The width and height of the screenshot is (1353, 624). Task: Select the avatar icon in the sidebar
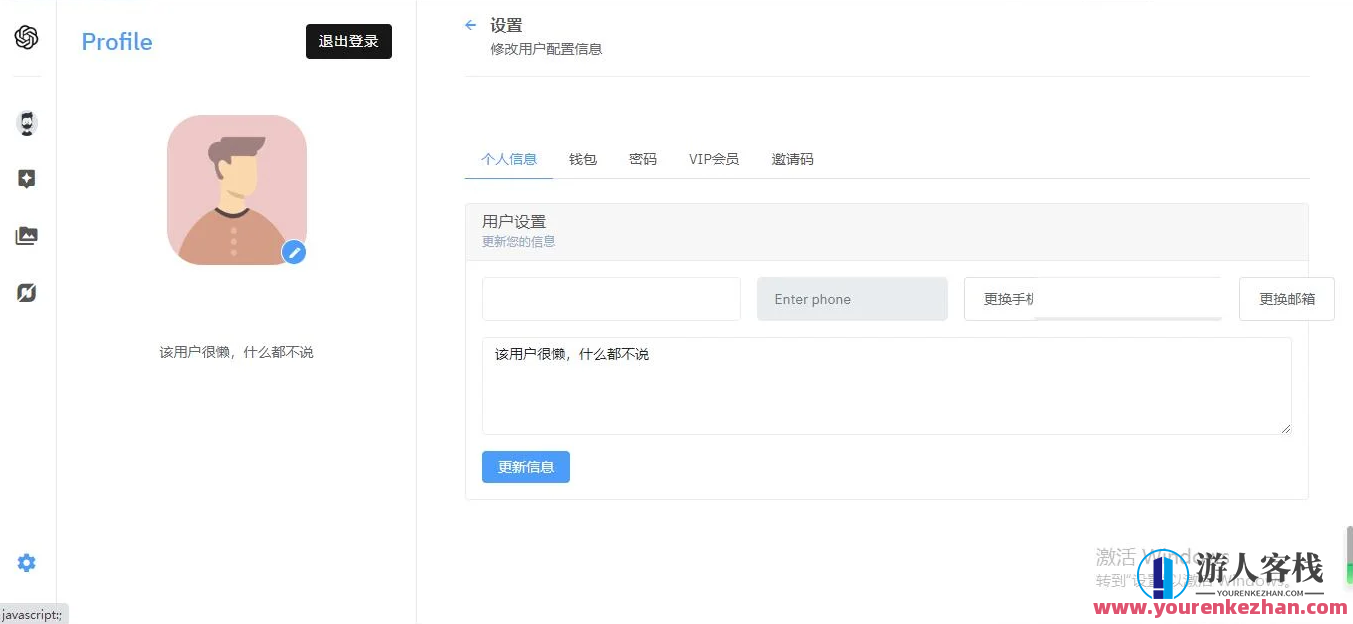click(27, 123)
